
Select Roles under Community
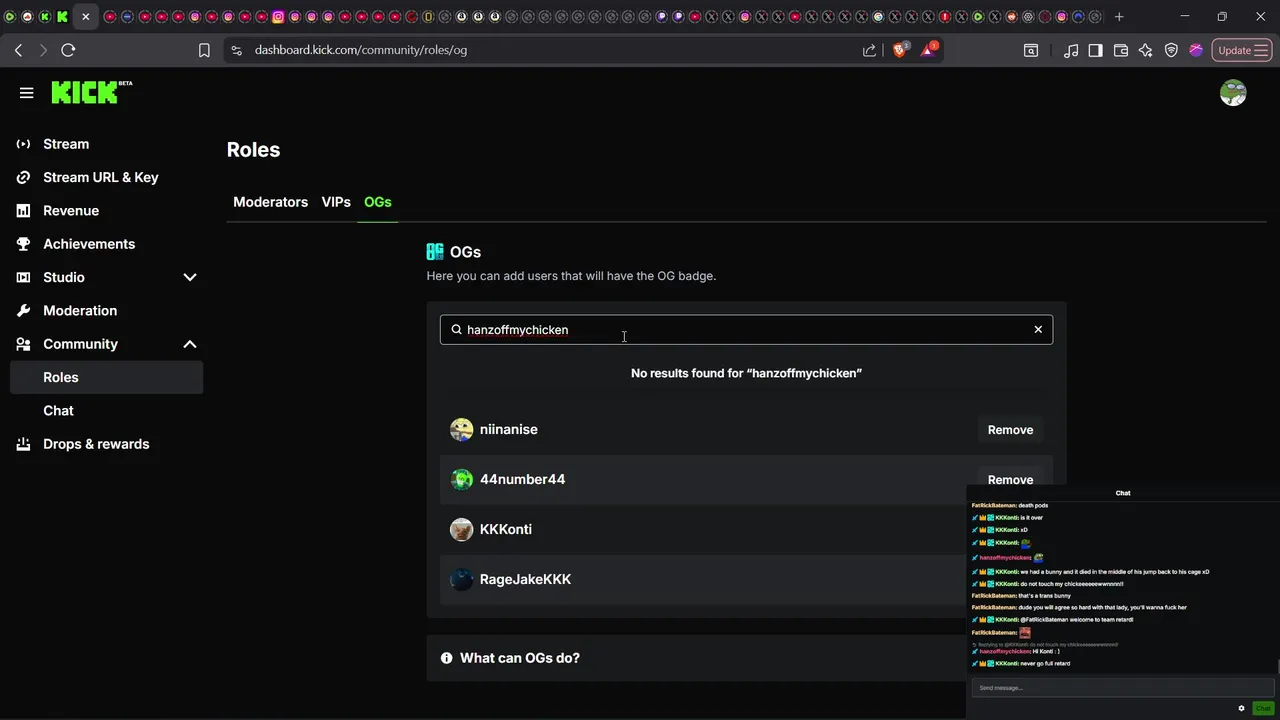(106, 377)
